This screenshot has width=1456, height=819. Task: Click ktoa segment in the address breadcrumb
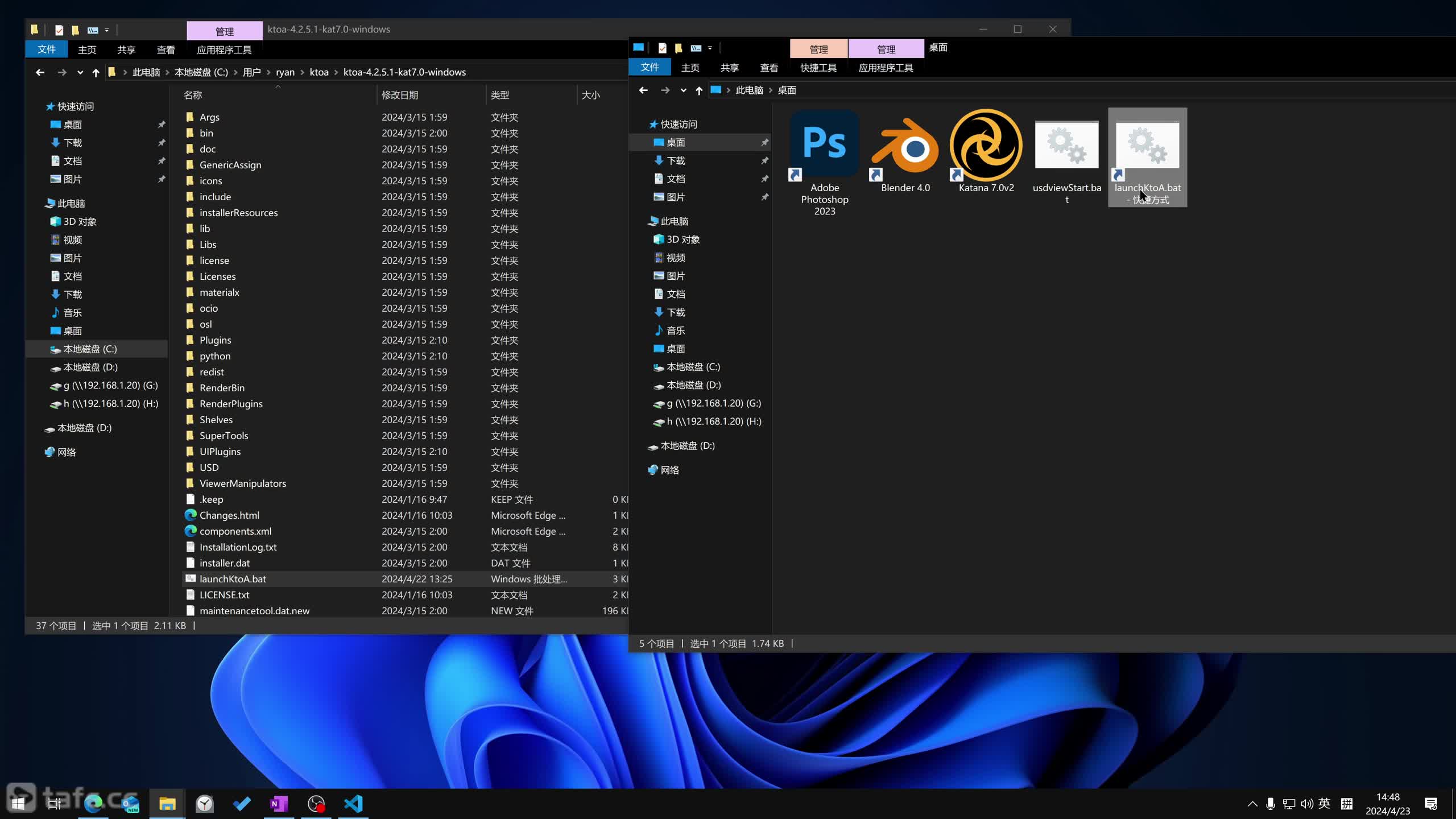click(x=319, y=72)
